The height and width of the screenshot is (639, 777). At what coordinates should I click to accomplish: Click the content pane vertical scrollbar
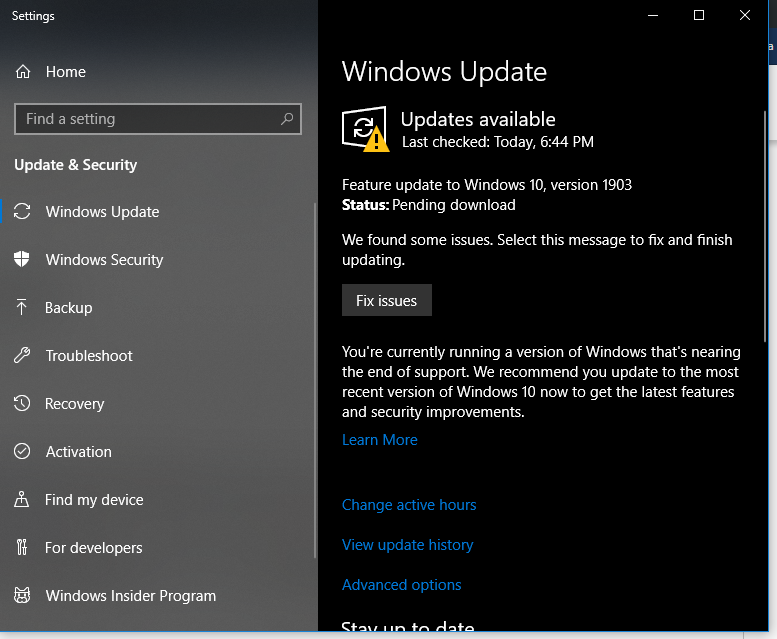(x=764, y=226)
